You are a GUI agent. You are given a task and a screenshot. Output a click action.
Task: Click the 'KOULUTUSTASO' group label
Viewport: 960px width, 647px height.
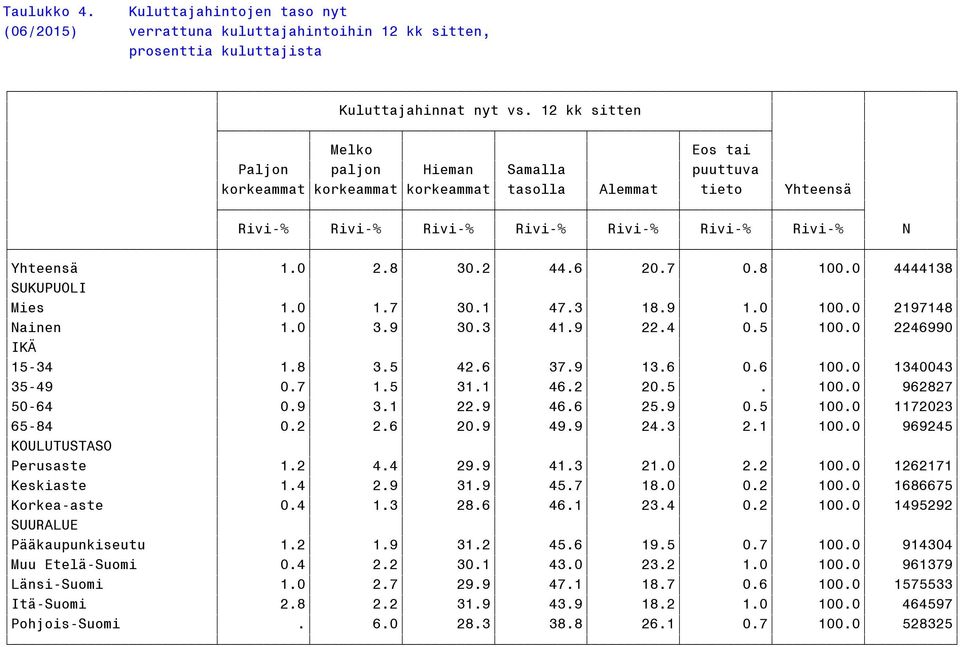coord(61,446)
